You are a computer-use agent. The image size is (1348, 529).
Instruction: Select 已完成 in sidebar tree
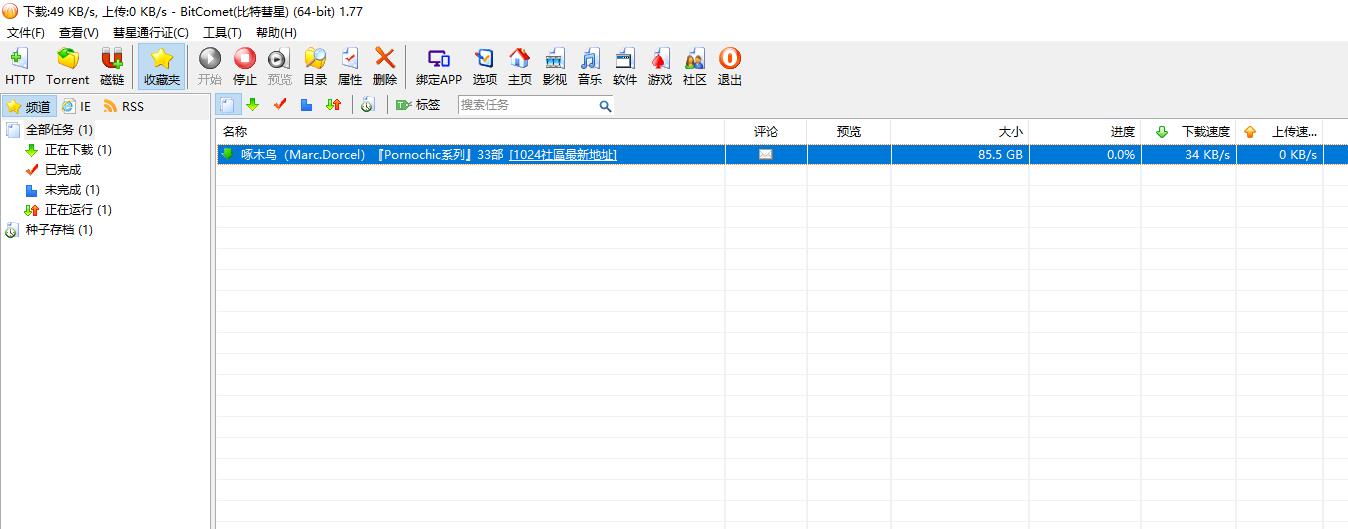click(x=53, y=170)
